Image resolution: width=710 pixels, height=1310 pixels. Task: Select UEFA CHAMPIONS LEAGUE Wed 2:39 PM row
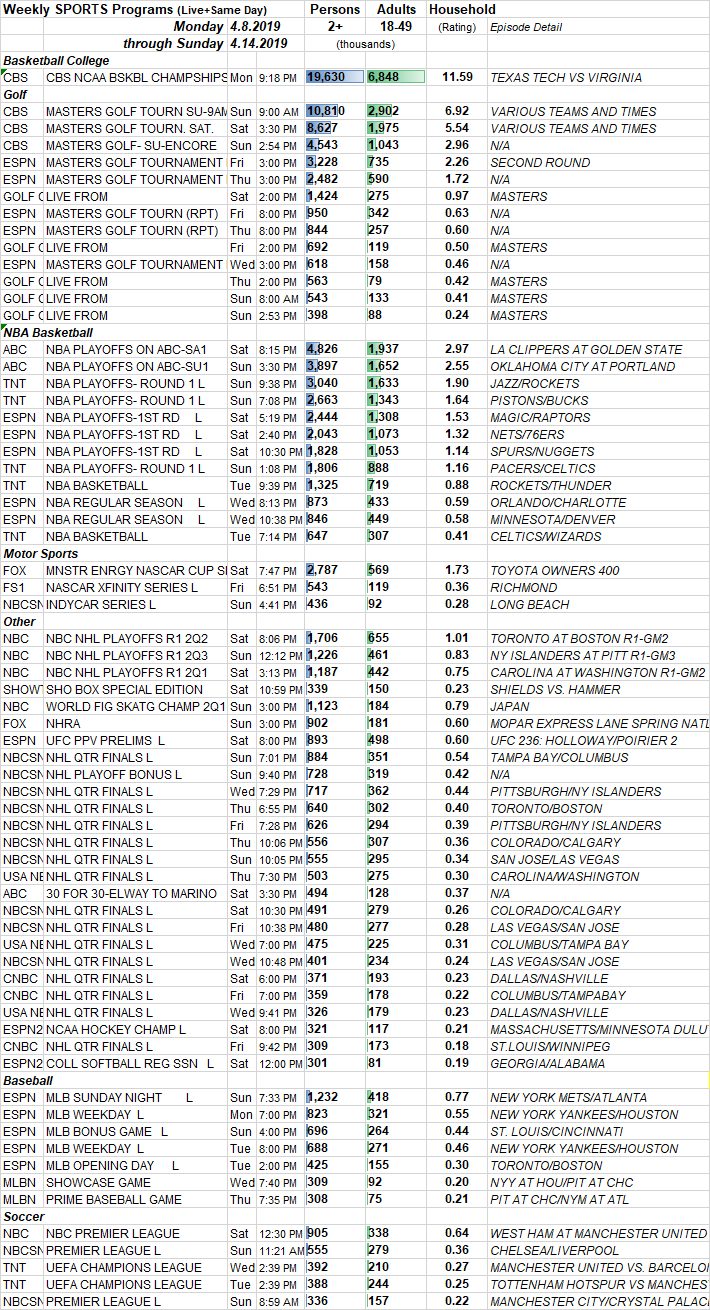[355, 1267]
